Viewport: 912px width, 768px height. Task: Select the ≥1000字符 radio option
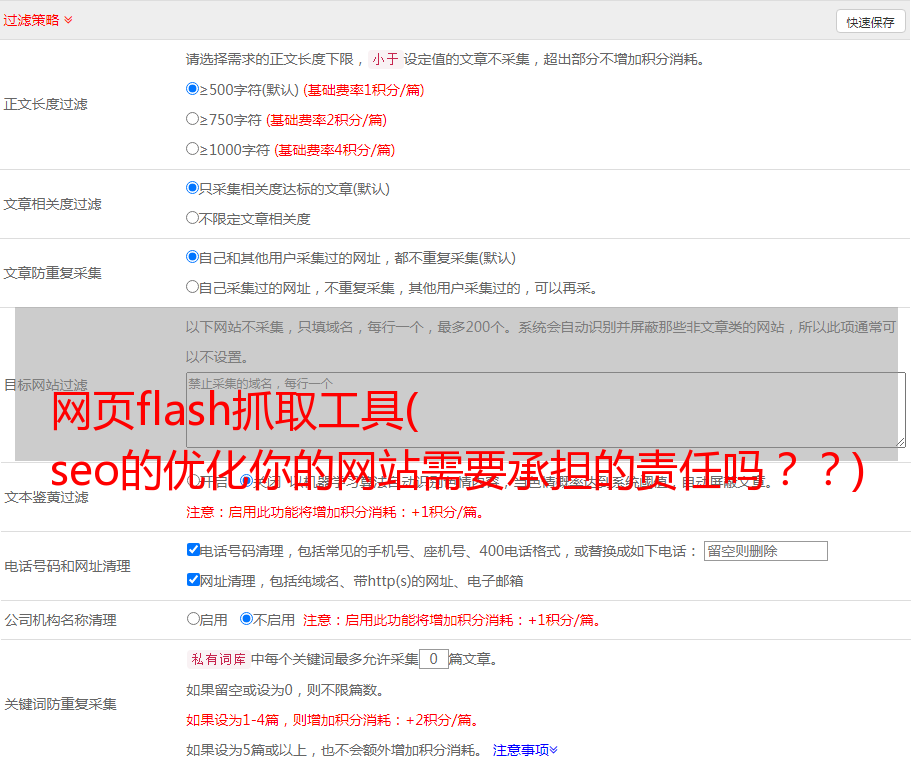[192, 148]
